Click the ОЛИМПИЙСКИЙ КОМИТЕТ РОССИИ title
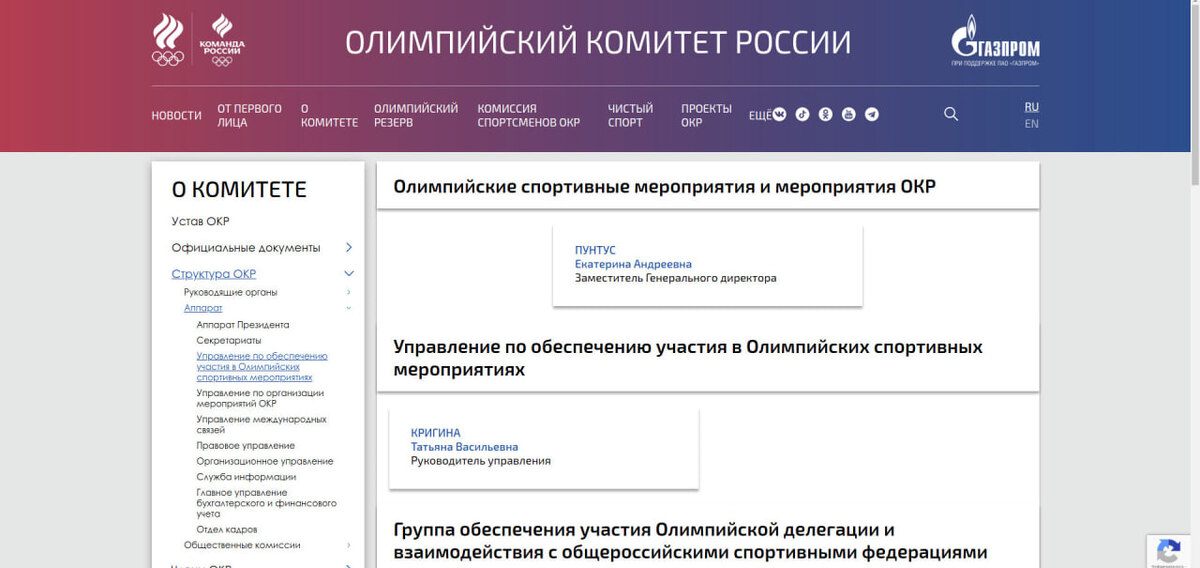The height and width of the screenshot is (568, 1200). click(x=598, y=42)
